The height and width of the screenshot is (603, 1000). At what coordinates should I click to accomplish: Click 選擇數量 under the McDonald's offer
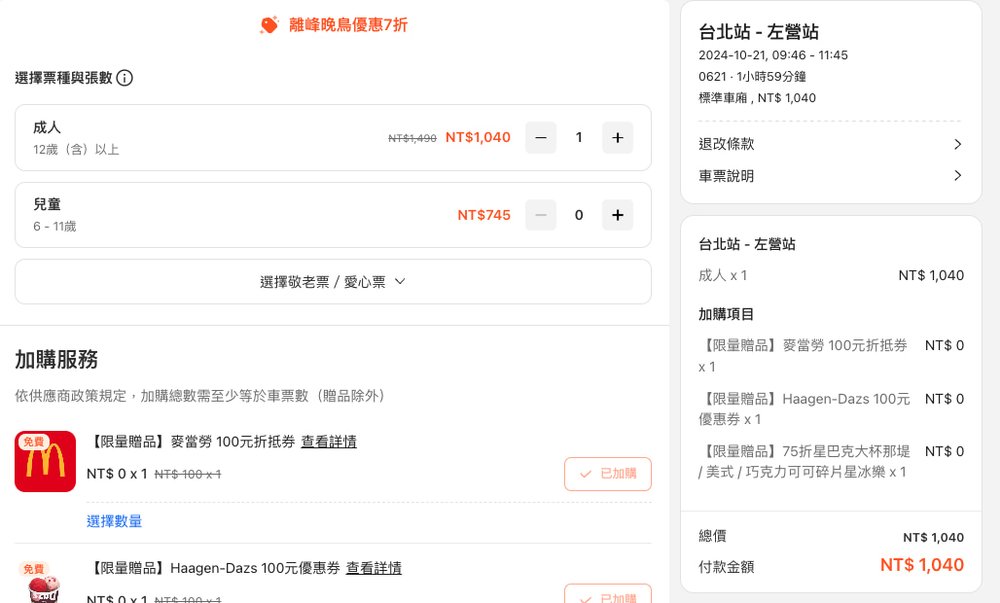point(113,521)
